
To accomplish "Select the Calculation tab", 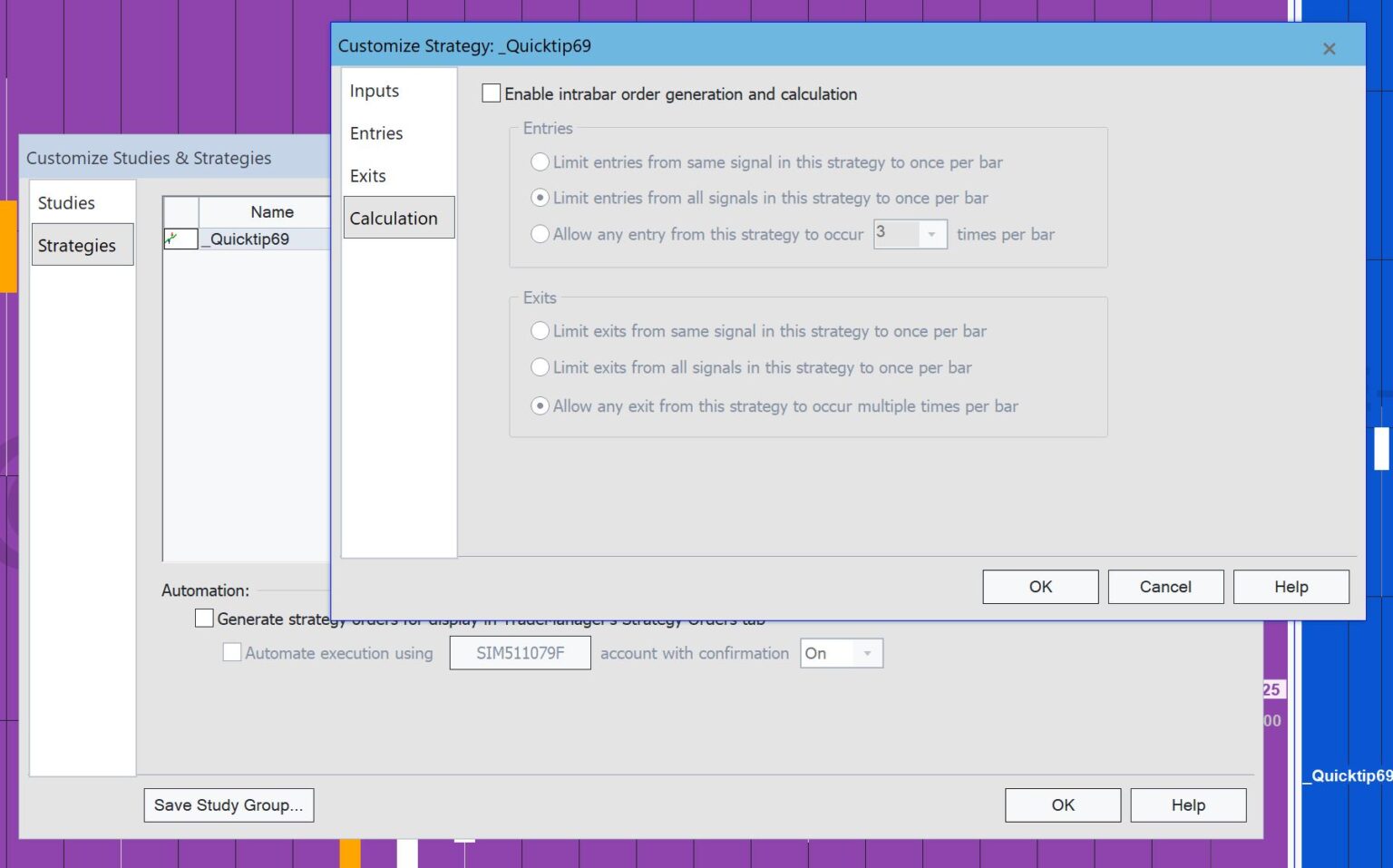I will click(x=394, y=218).
